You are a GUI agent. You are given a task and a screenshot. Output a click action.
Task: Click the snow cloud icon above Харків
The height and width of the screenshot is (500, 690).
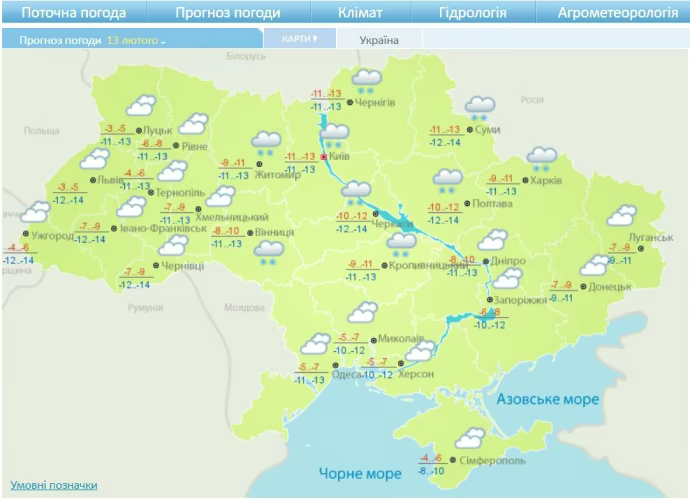point(542,157)
